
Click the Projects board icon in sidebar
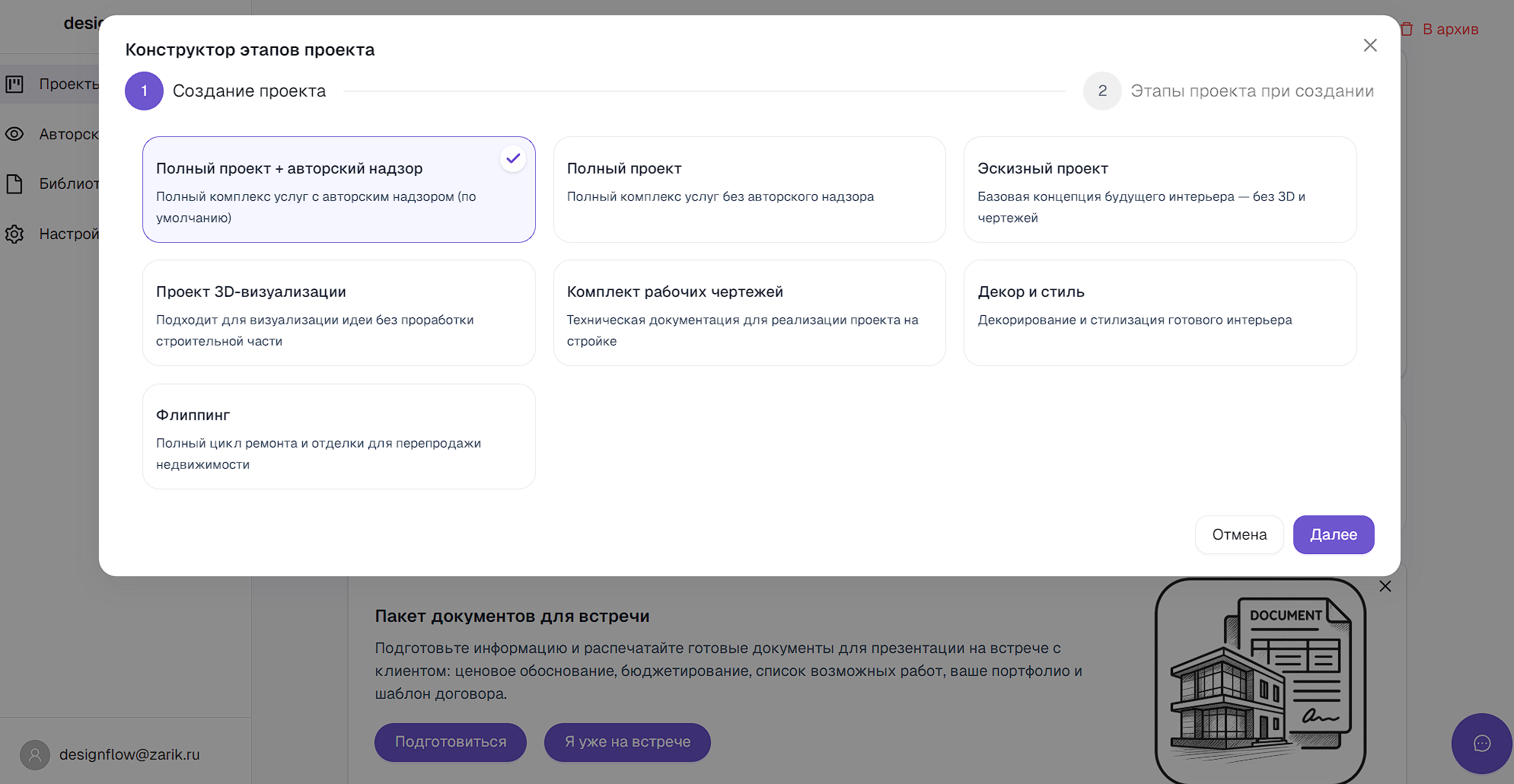pyautogui.click(x=14, y=84)
